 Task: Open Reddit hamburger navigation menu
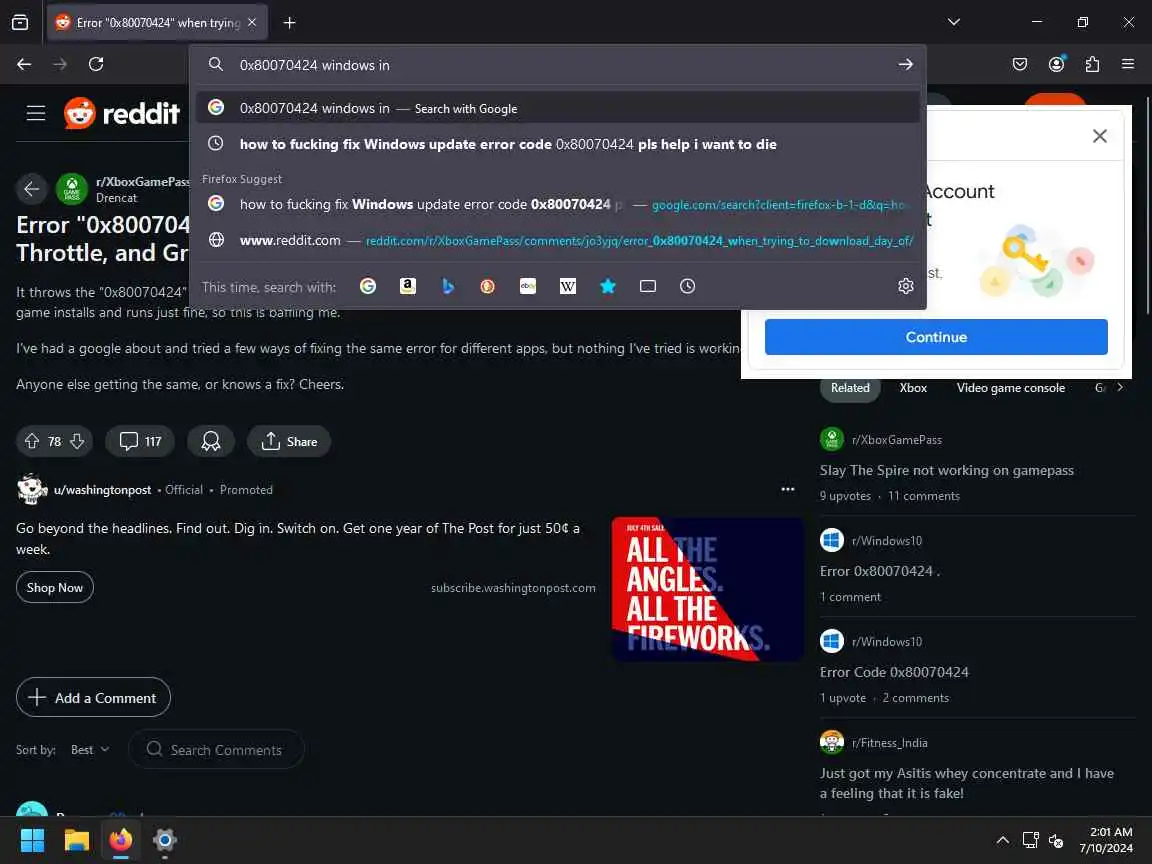click(x=35, y=113)
